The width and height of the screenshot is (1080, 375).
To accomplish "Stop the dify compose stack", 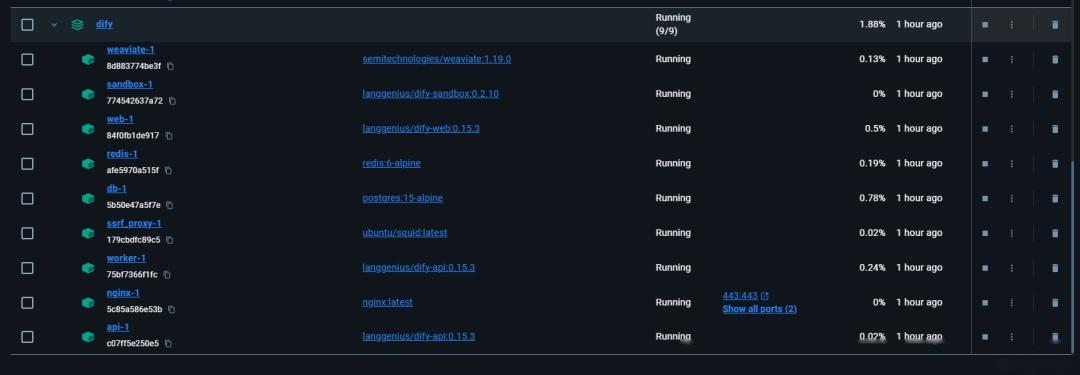I will point(985,25).
